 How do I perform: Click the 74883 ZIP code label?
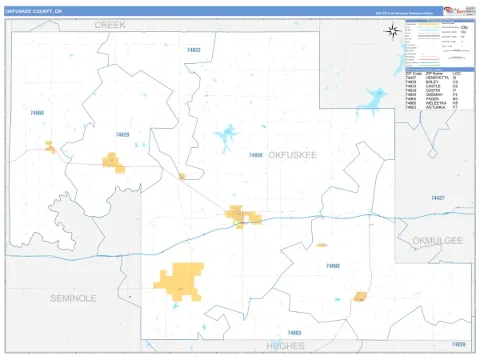point(294,333)
